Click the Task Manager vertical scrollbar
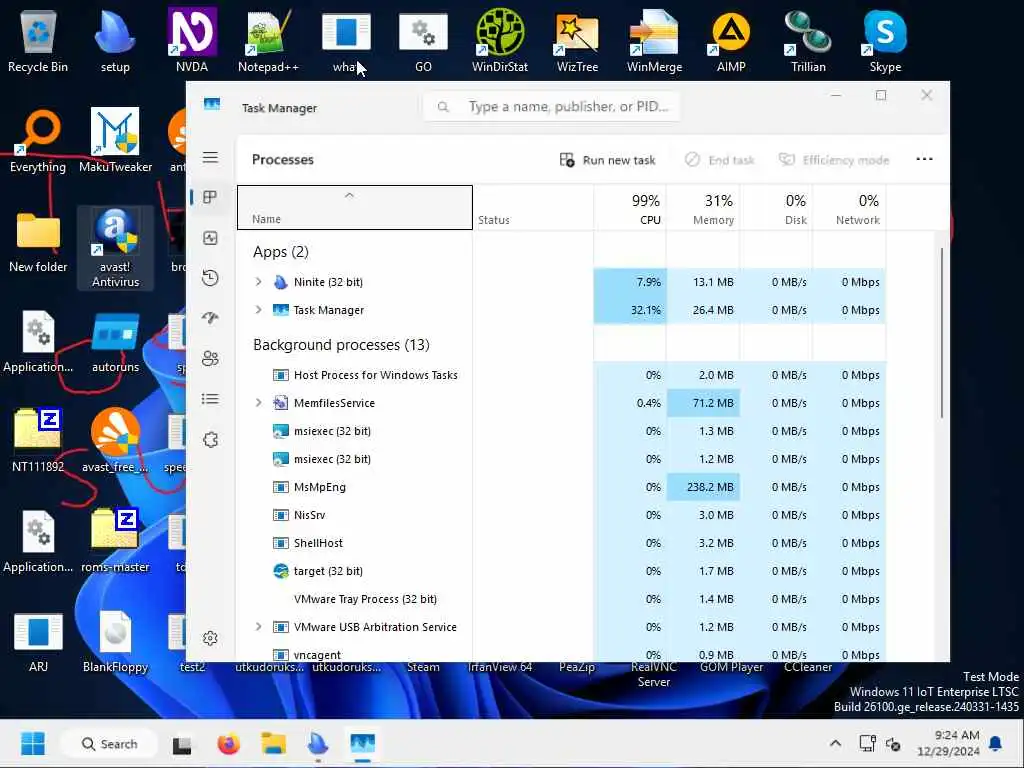 tap(942, 333)
